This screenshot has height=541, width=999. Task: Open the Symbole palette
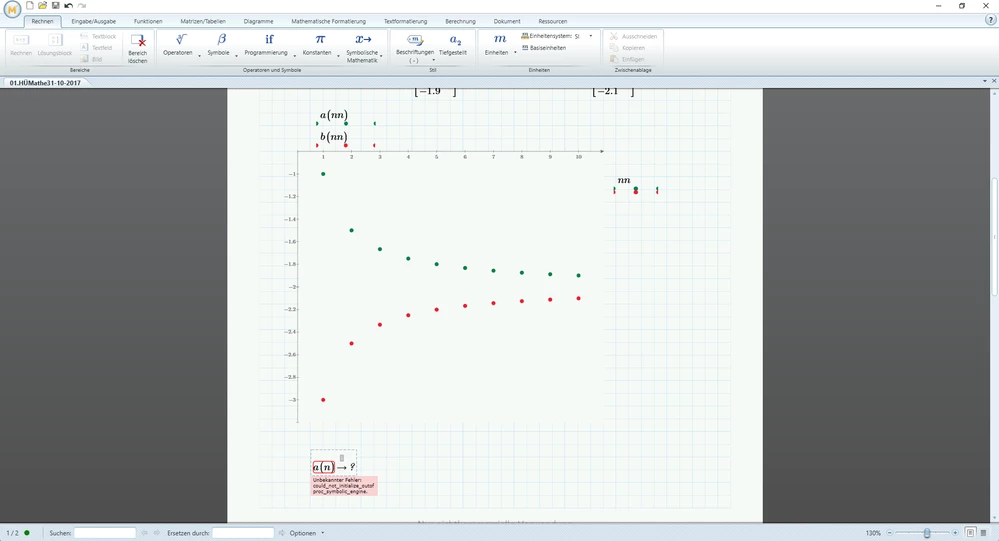(x=219, y=45)
